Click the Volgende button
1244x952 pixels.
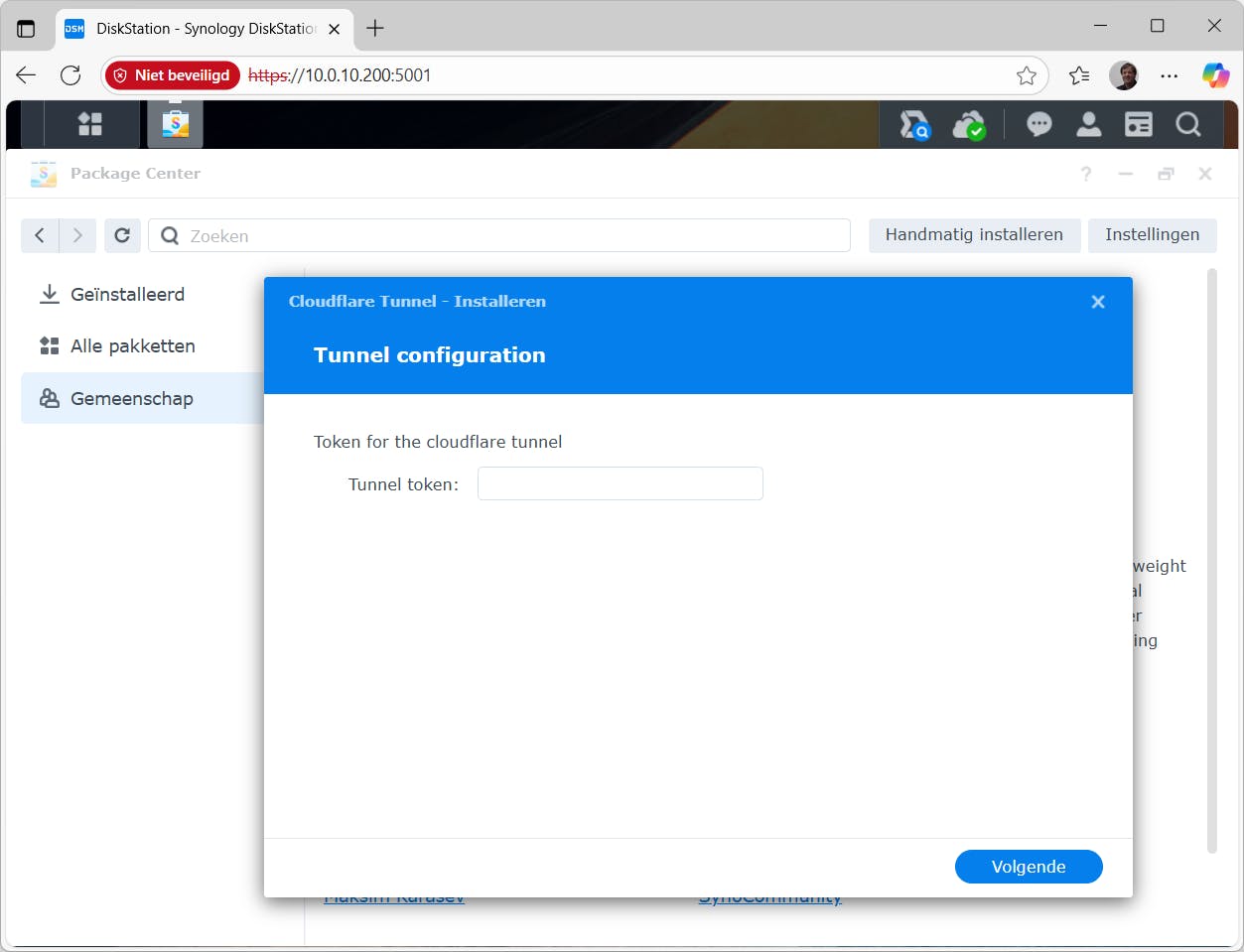(x=1029, y=867)
